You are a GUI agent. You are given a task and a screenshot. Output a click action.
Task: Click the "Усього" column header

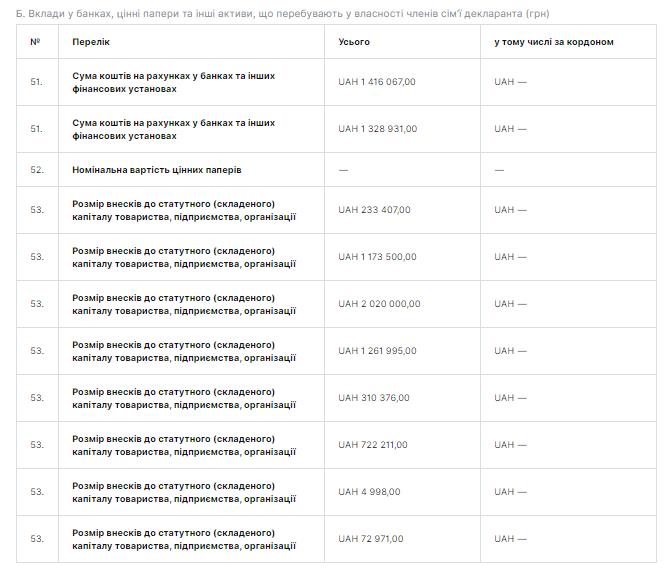pyautogui.click(x=354, y=42)
